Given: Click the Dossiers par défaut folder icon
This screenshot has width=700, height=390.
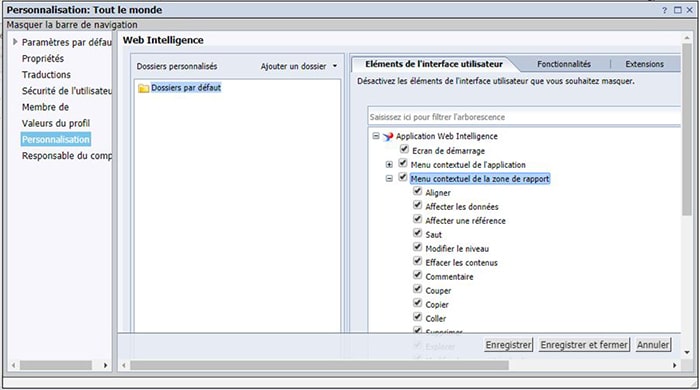Looking at the screenshot, I should pos(143,88).
